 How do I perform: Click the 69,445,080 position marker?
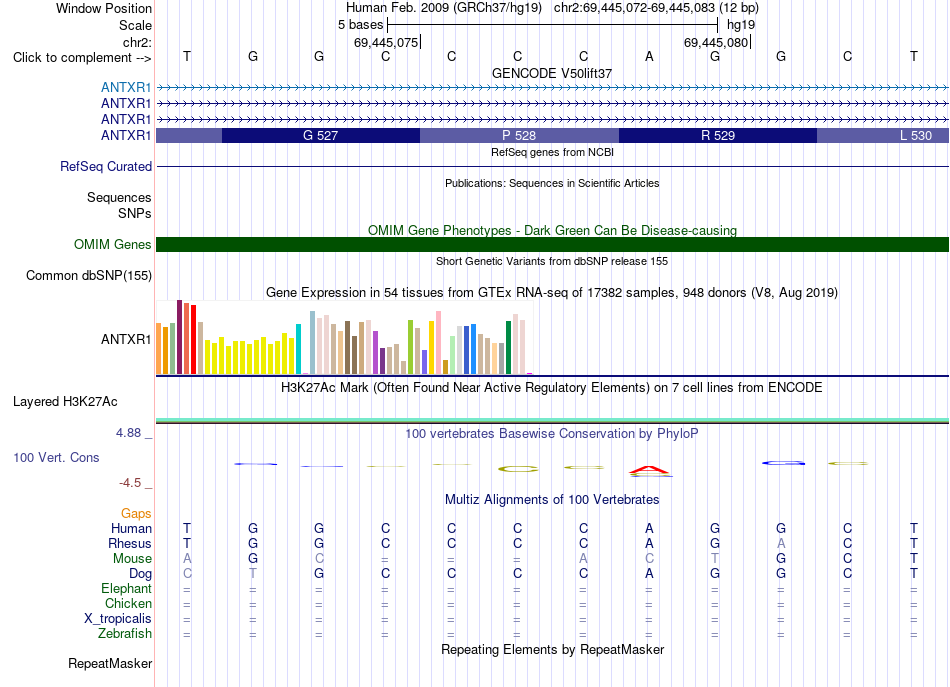(716, 42)
